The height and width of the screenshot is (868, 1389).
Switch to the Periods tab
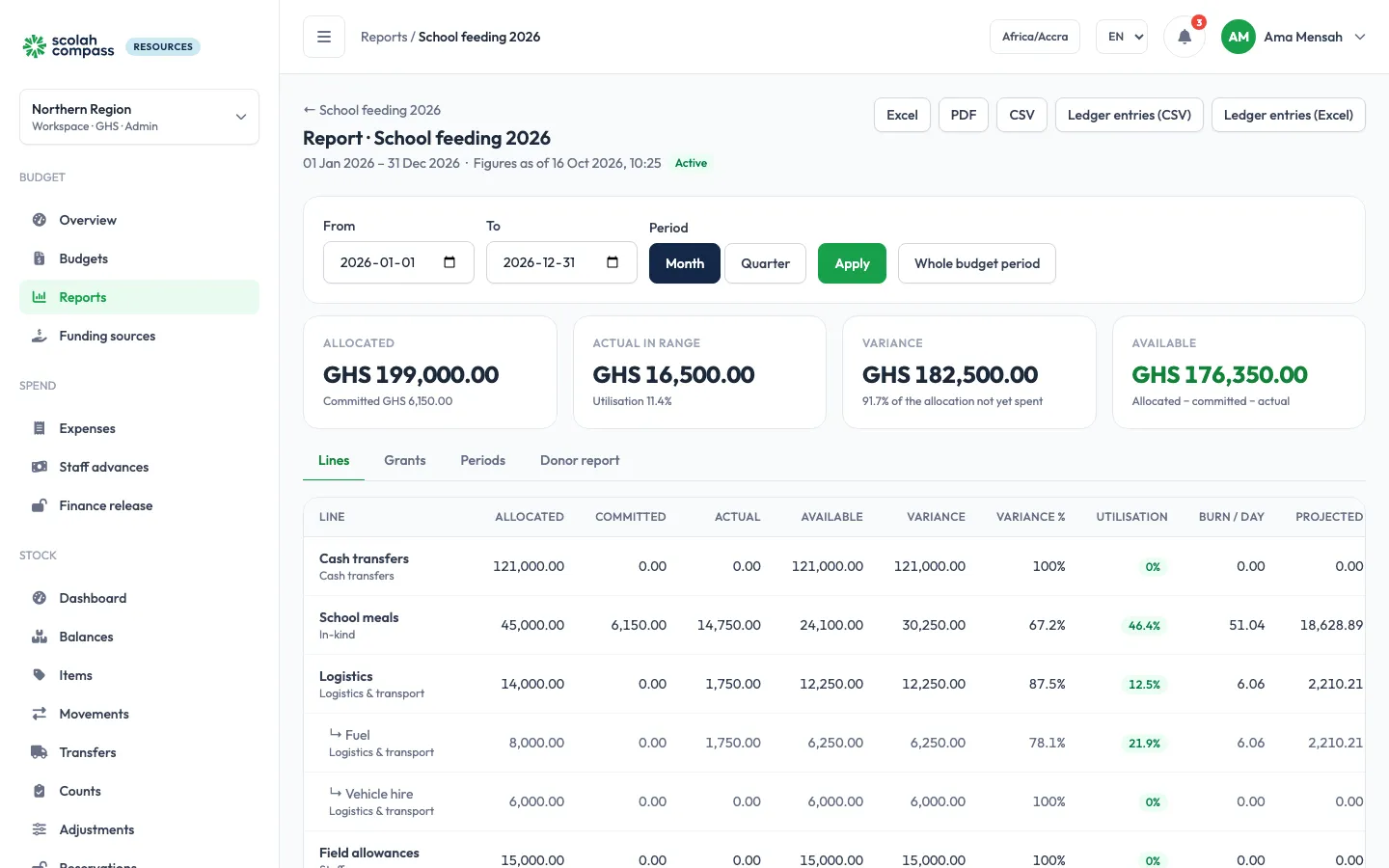483,460
